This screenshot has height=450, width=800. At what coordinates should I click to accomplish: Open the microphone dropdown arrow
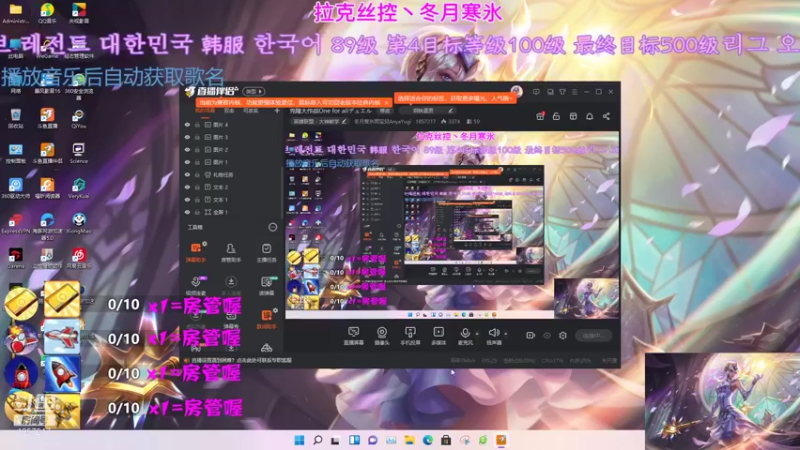[477, 334]
